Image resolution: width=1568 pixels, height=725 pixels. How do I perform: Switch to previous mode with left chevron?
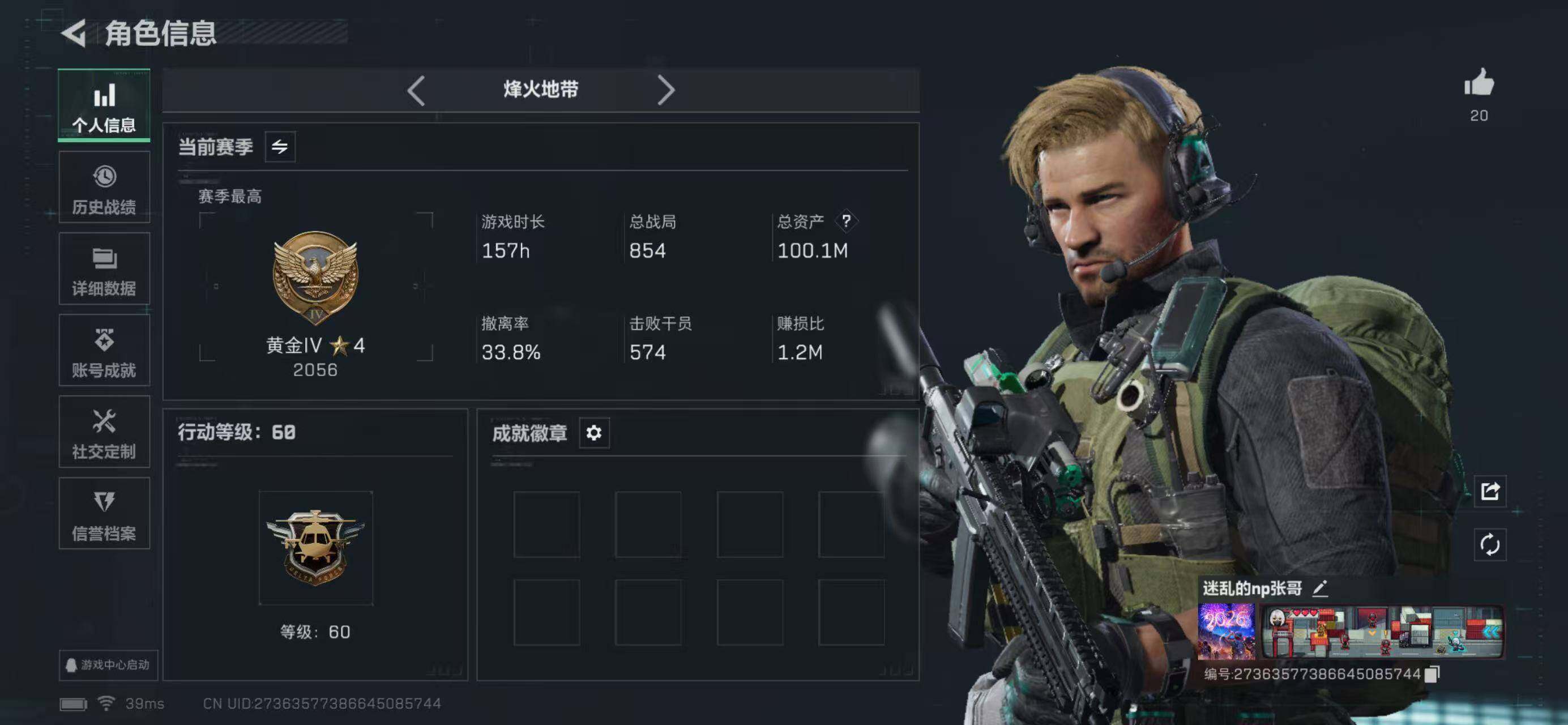(416, 91)
